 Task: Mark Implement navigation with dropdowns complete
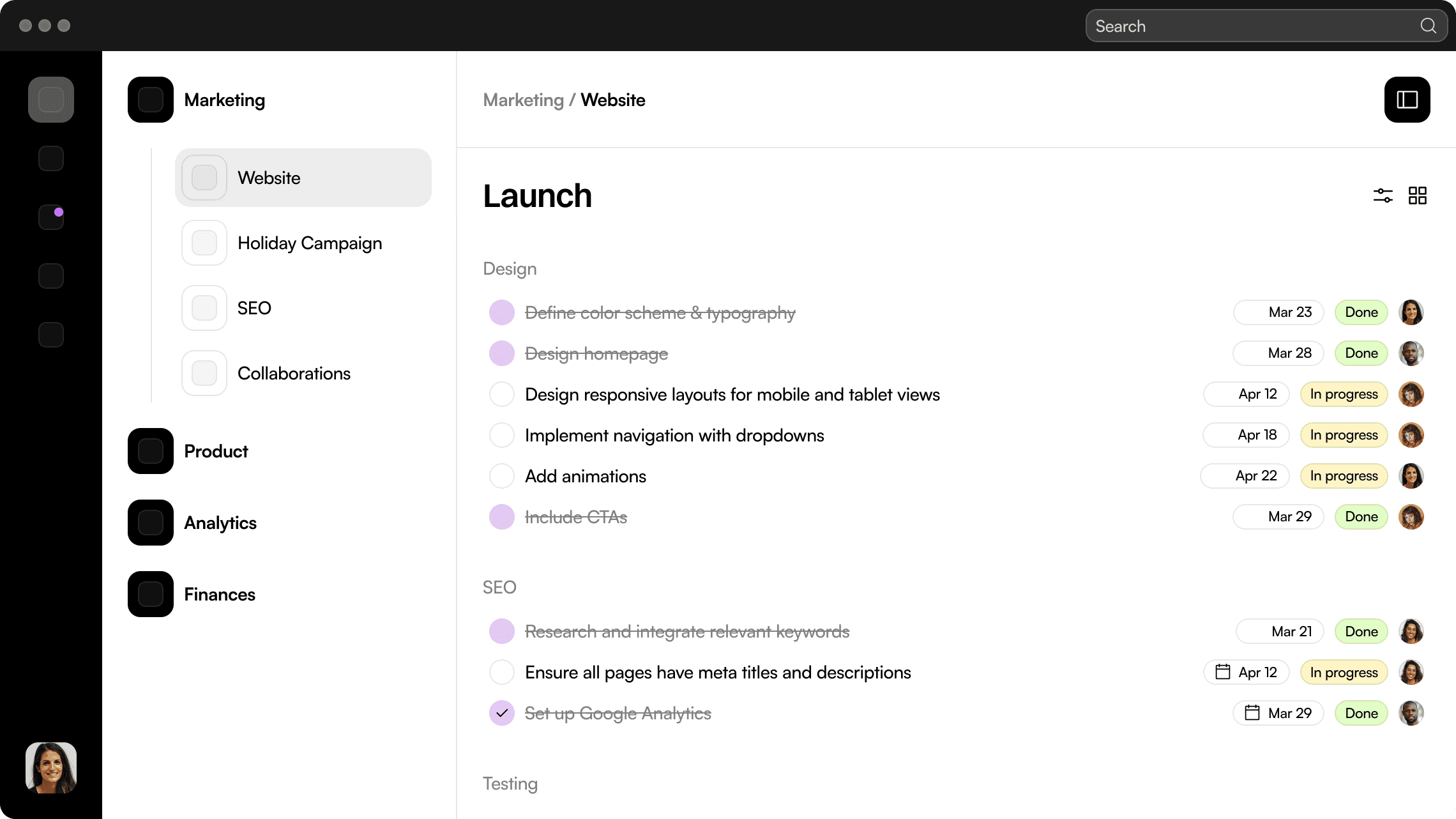501,435
